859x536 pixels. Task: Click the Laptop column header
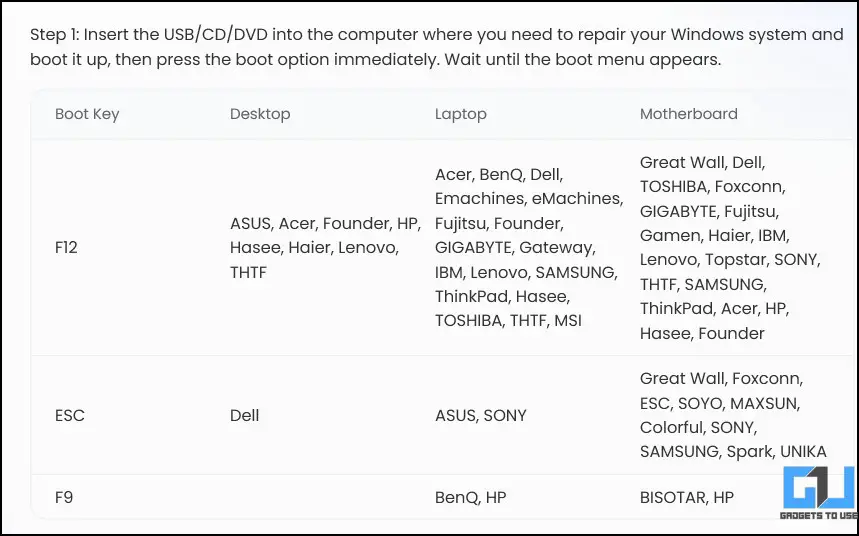pos(460,114)
